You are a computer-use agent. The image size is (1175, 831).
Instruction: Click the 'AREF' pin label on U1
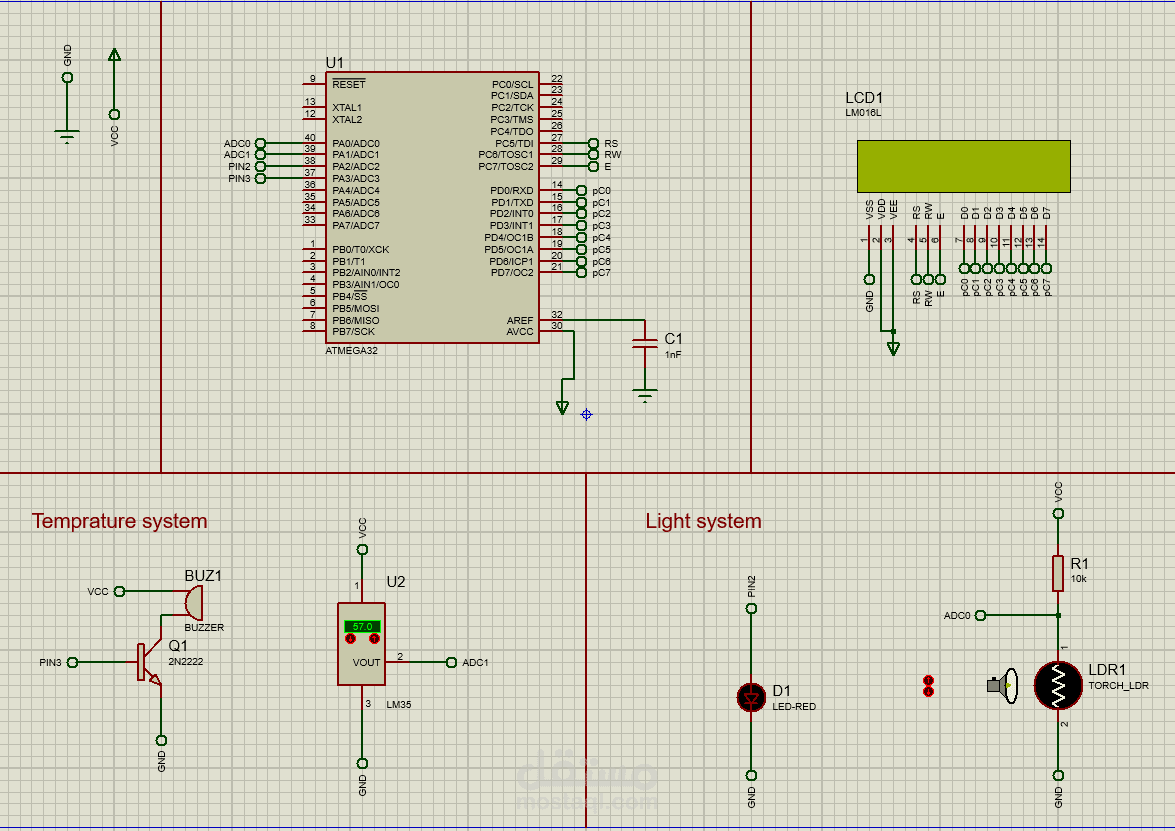[x=520, y=321]
